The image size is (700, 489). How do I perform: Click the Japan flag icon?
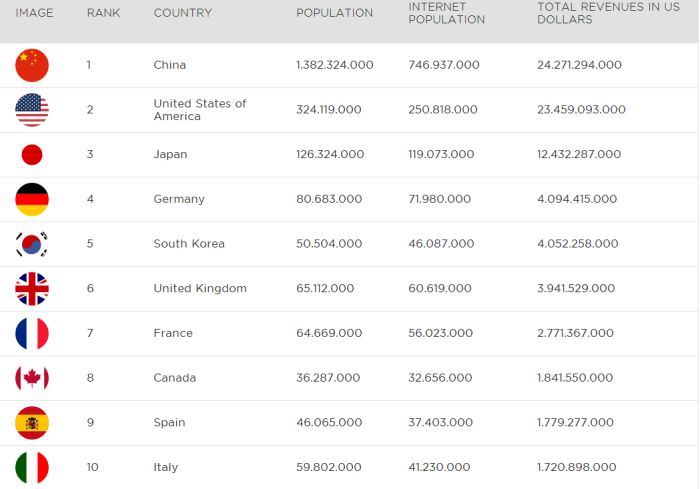(x=32, y=155)
